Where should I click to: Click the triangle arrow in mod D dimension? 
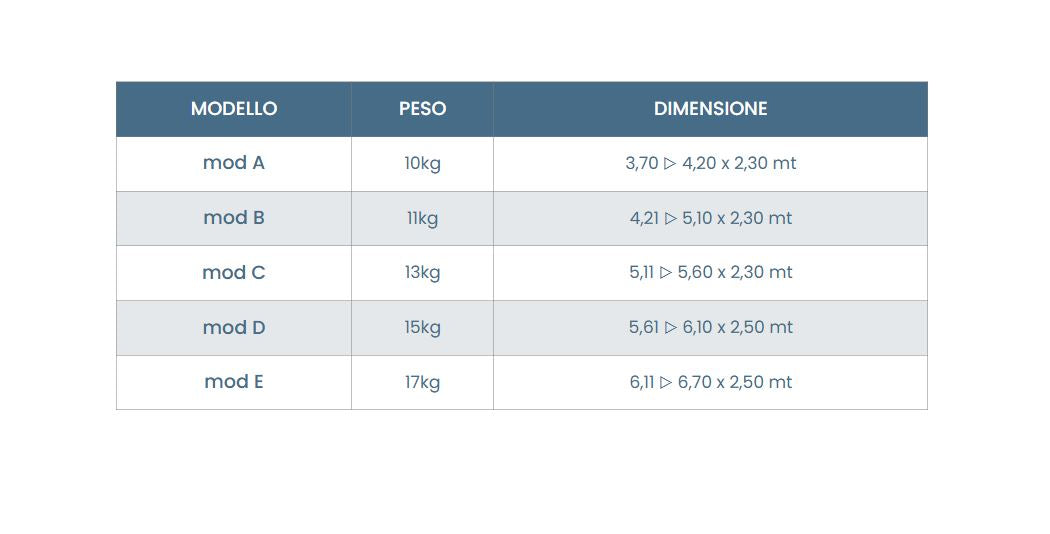(670, 328)
